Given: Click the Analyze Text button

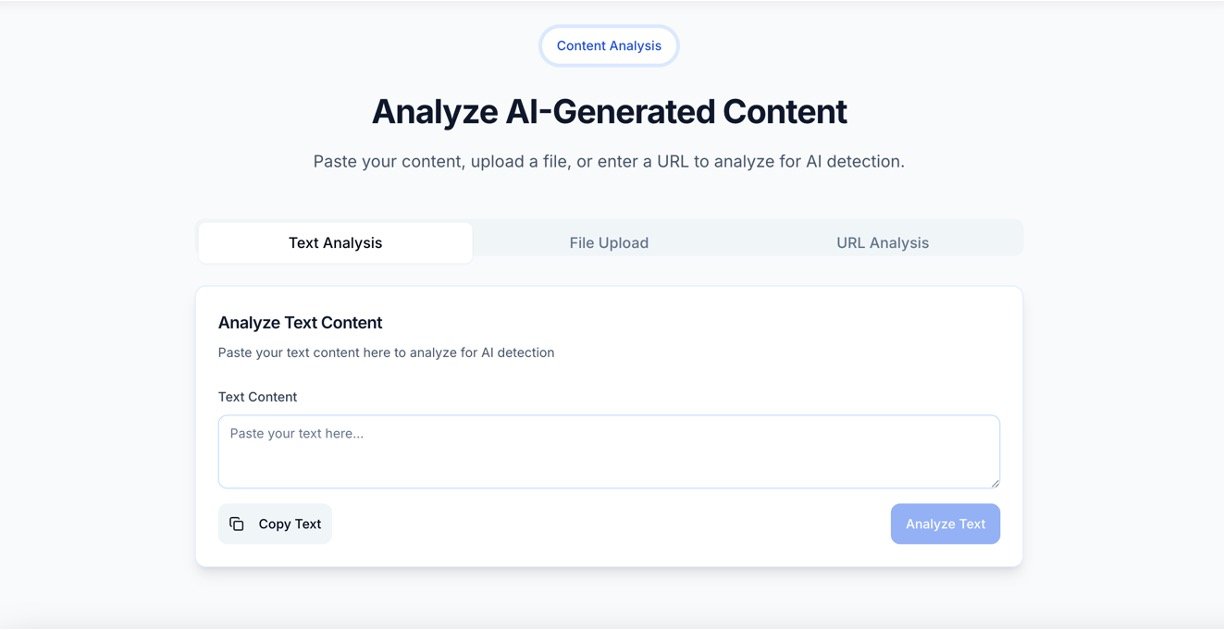Looking at the screenshot, I should (945, 524).
